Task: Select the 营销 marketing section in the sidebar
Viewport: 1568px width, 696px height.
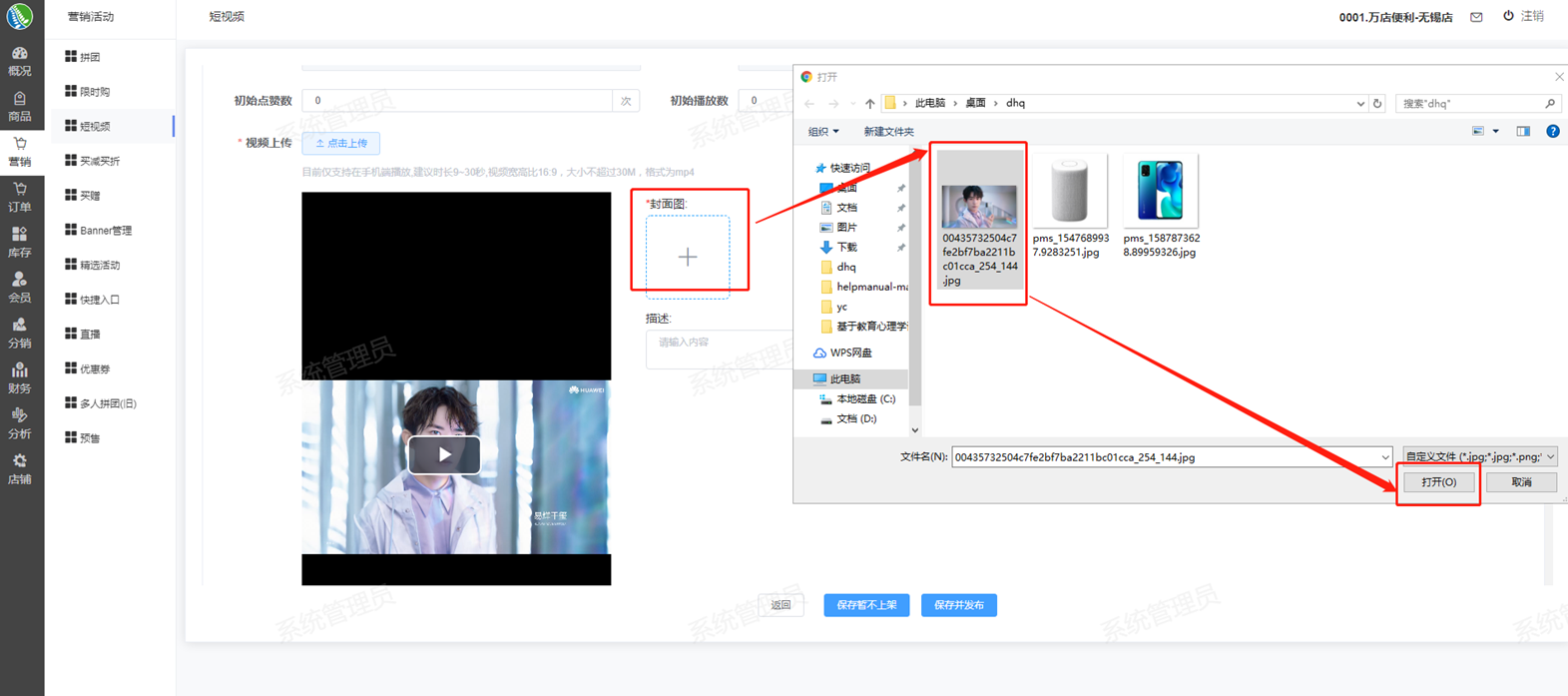Action: coord(20,152)
